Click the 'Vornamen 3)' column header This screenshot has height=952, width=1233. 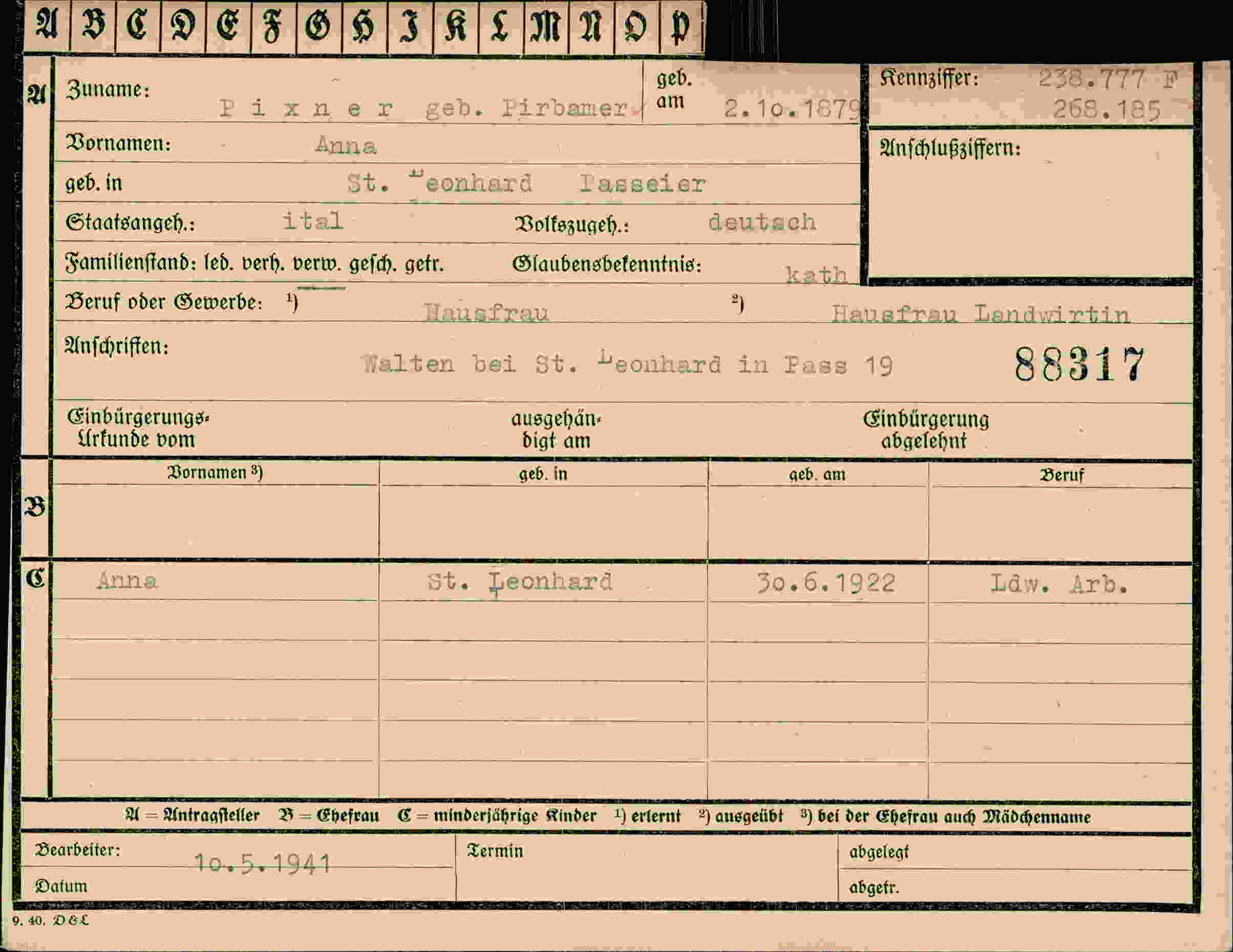point(215,473)
